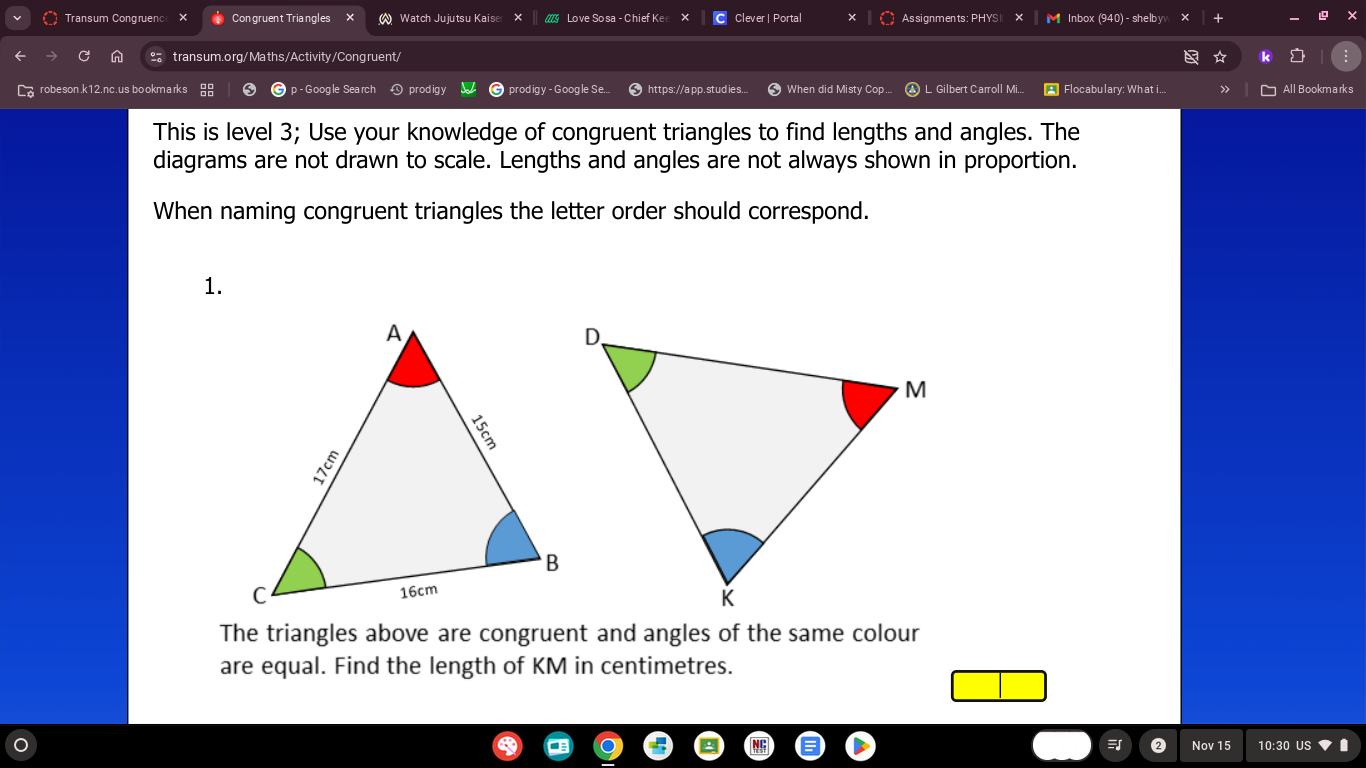This screenshot has width=1366, height=768.
Task: Open the purple K extension
Action: click(1265, 57)
